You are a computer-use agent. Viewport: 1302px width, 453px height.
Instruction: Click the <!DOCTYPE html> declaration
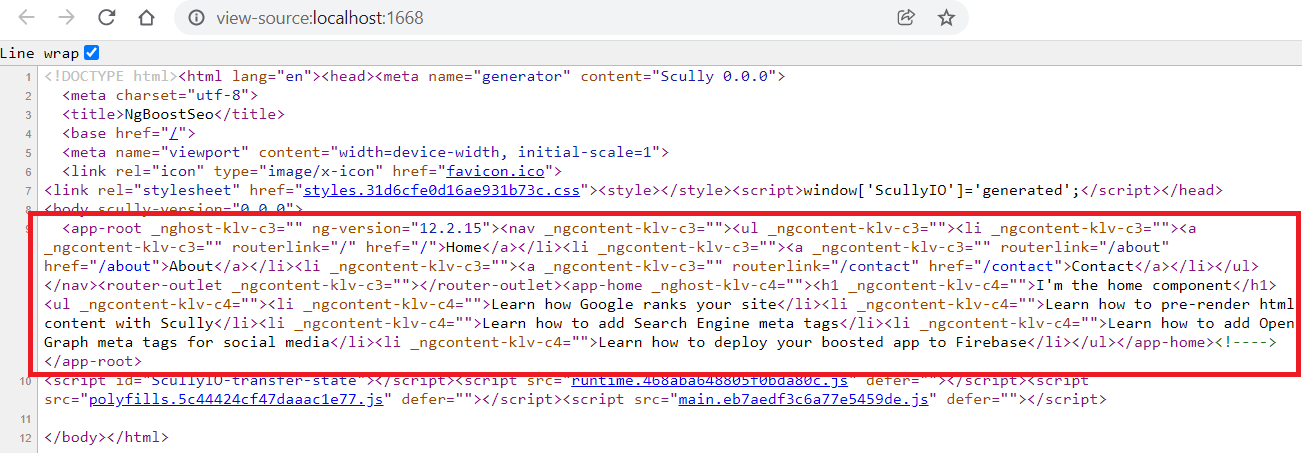point(110,76)
